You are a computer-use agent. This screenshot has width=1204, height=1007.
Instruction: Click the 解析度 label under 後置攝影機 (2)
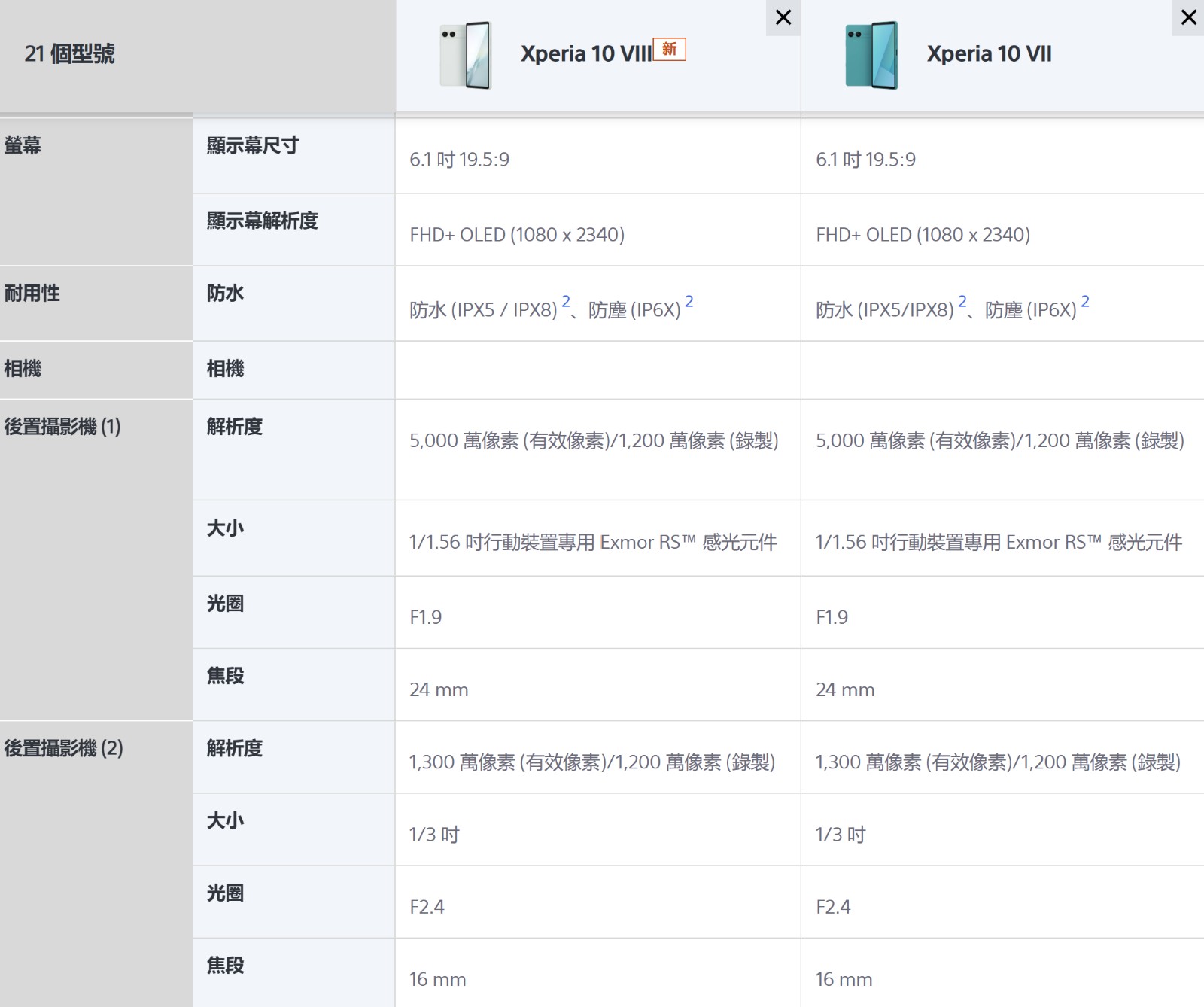point(235,748)
